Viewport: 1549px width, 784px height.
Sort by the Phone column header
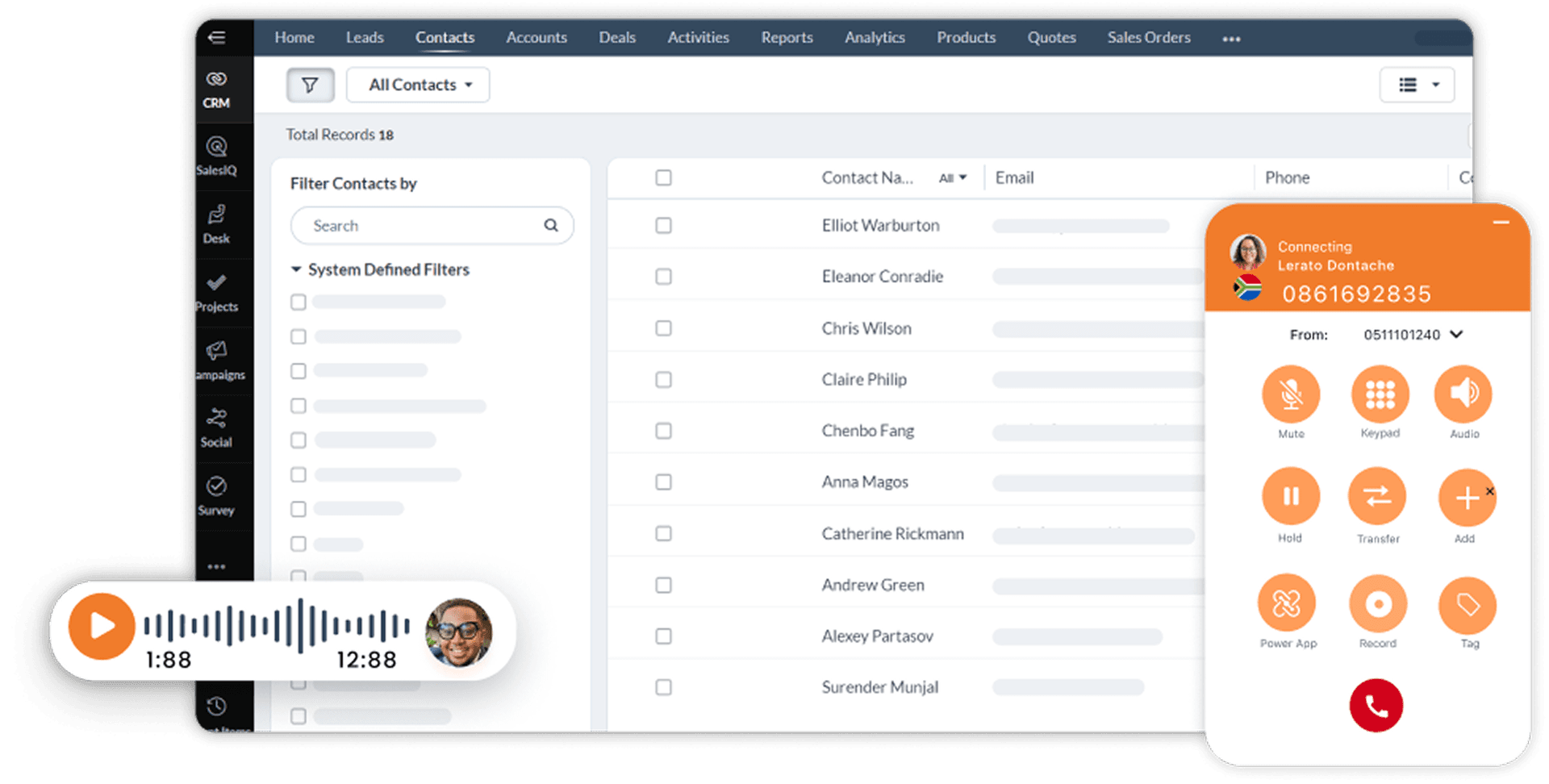[x=1287, y=177]
